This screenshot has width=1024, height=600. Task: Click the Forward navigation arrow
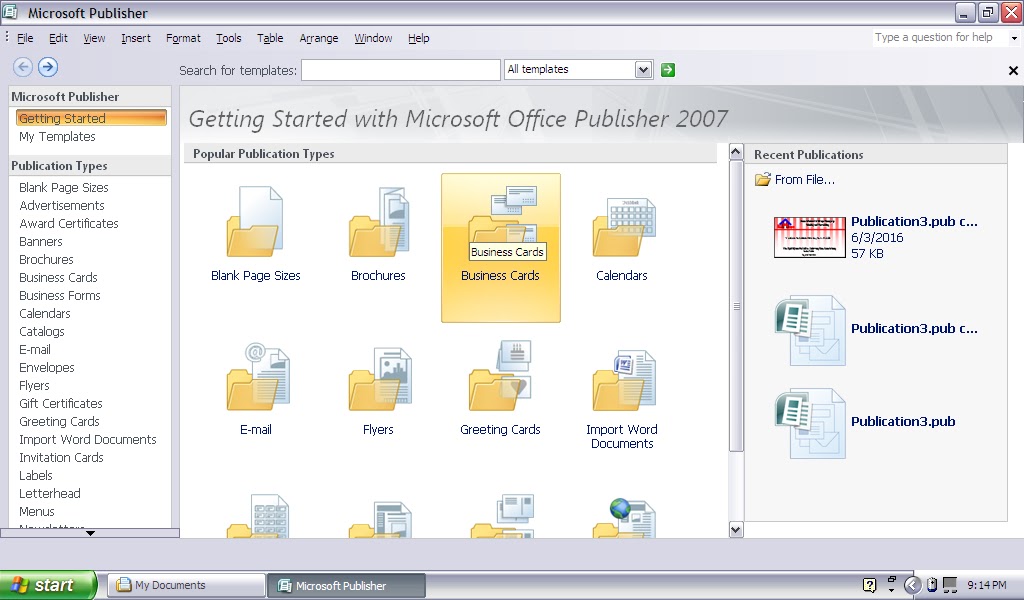click(48, 67)
